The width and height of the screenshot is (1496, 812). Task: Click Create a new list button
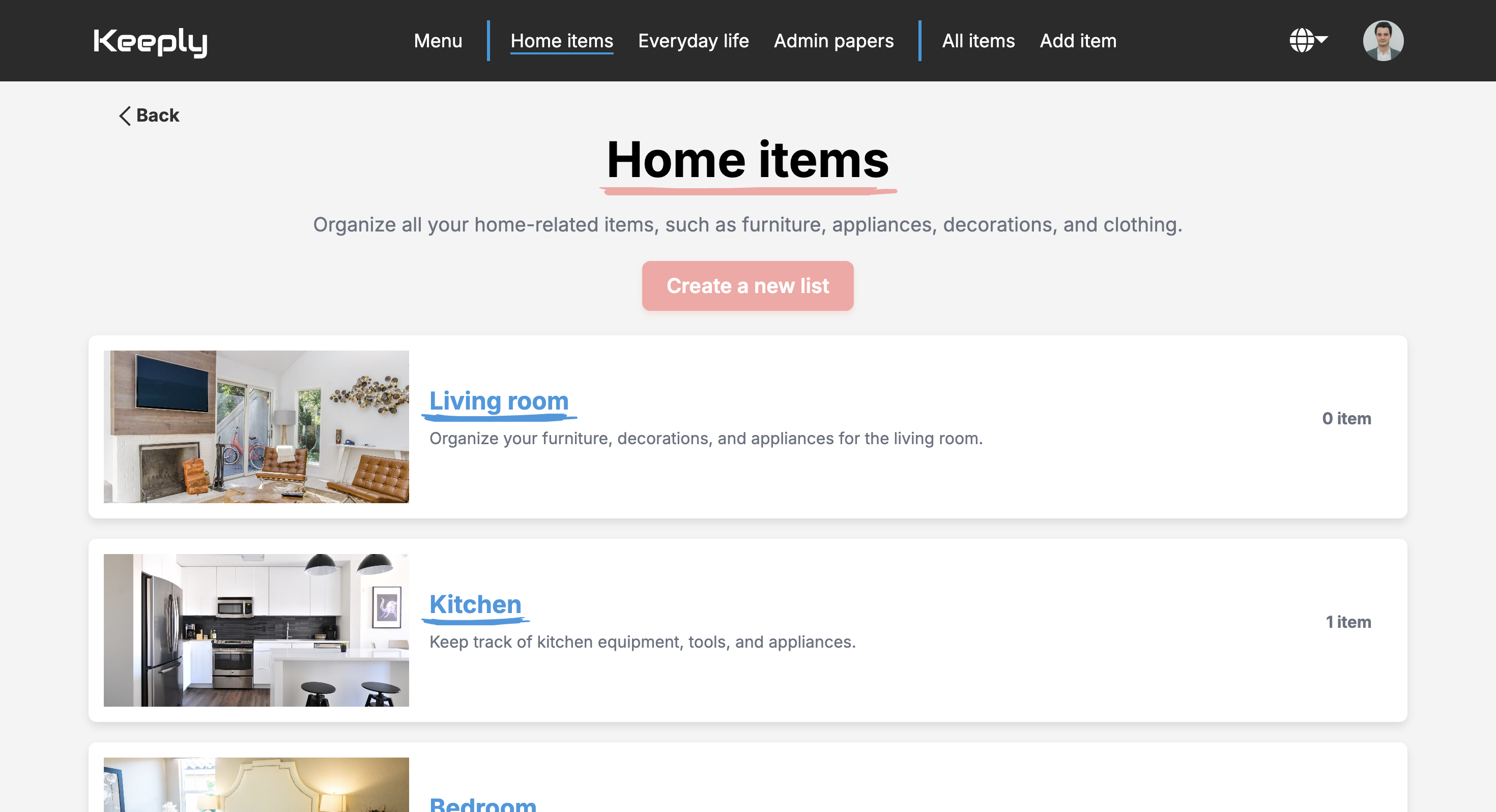(x=748, y=286)
